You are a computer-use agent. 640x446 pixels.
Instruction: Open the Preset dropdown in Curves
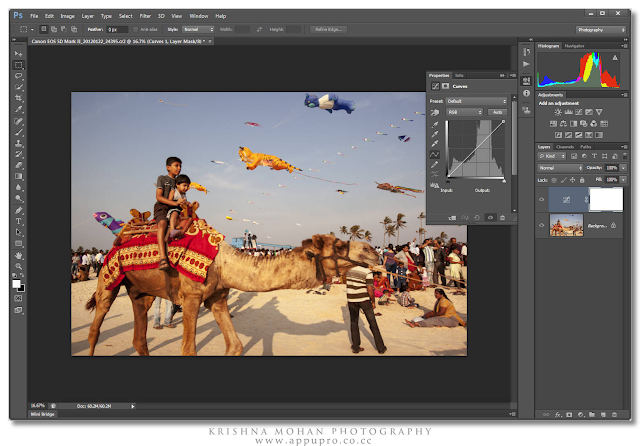point(476,101)
